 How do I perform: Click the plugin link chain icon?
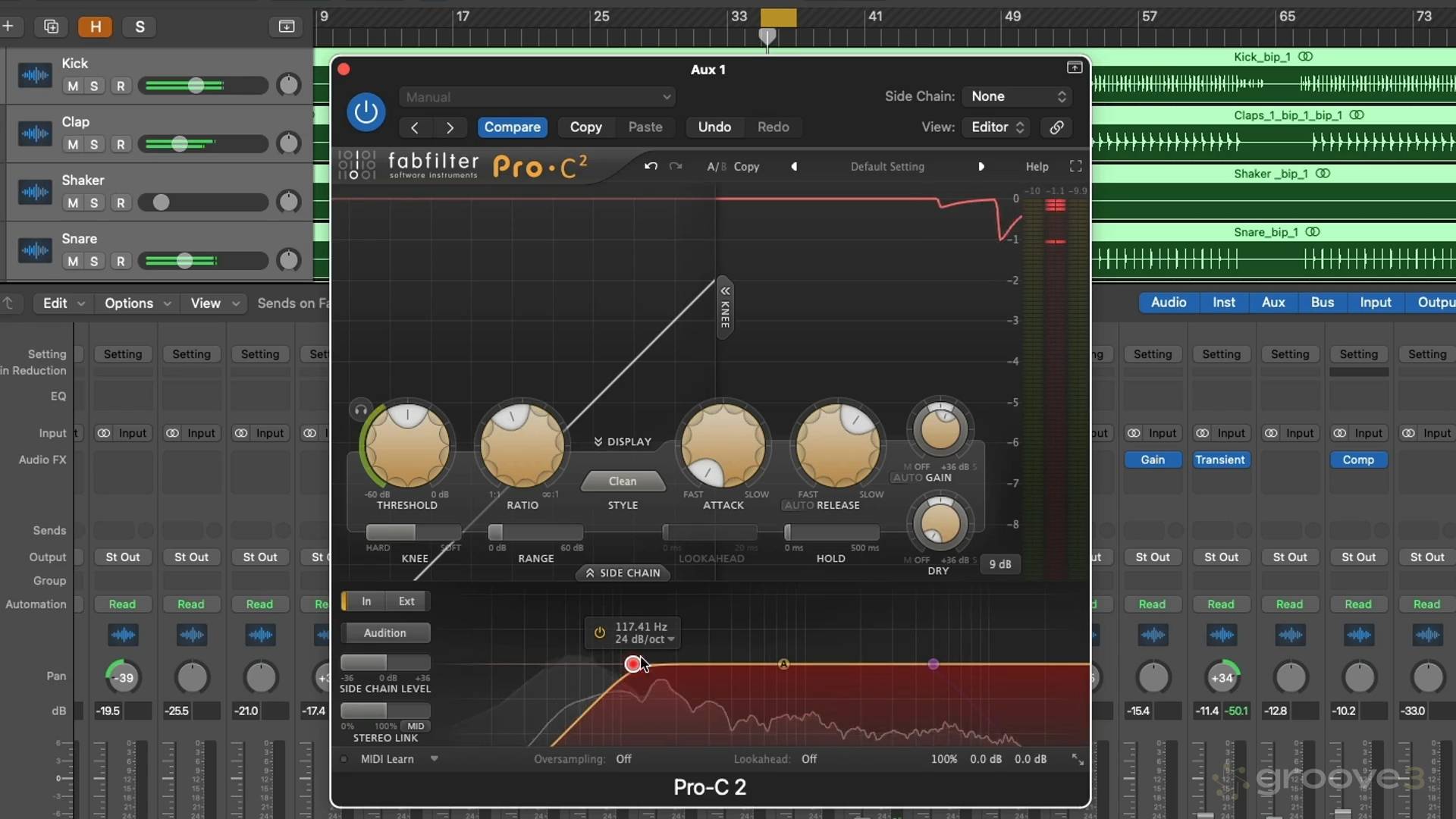1056,127
